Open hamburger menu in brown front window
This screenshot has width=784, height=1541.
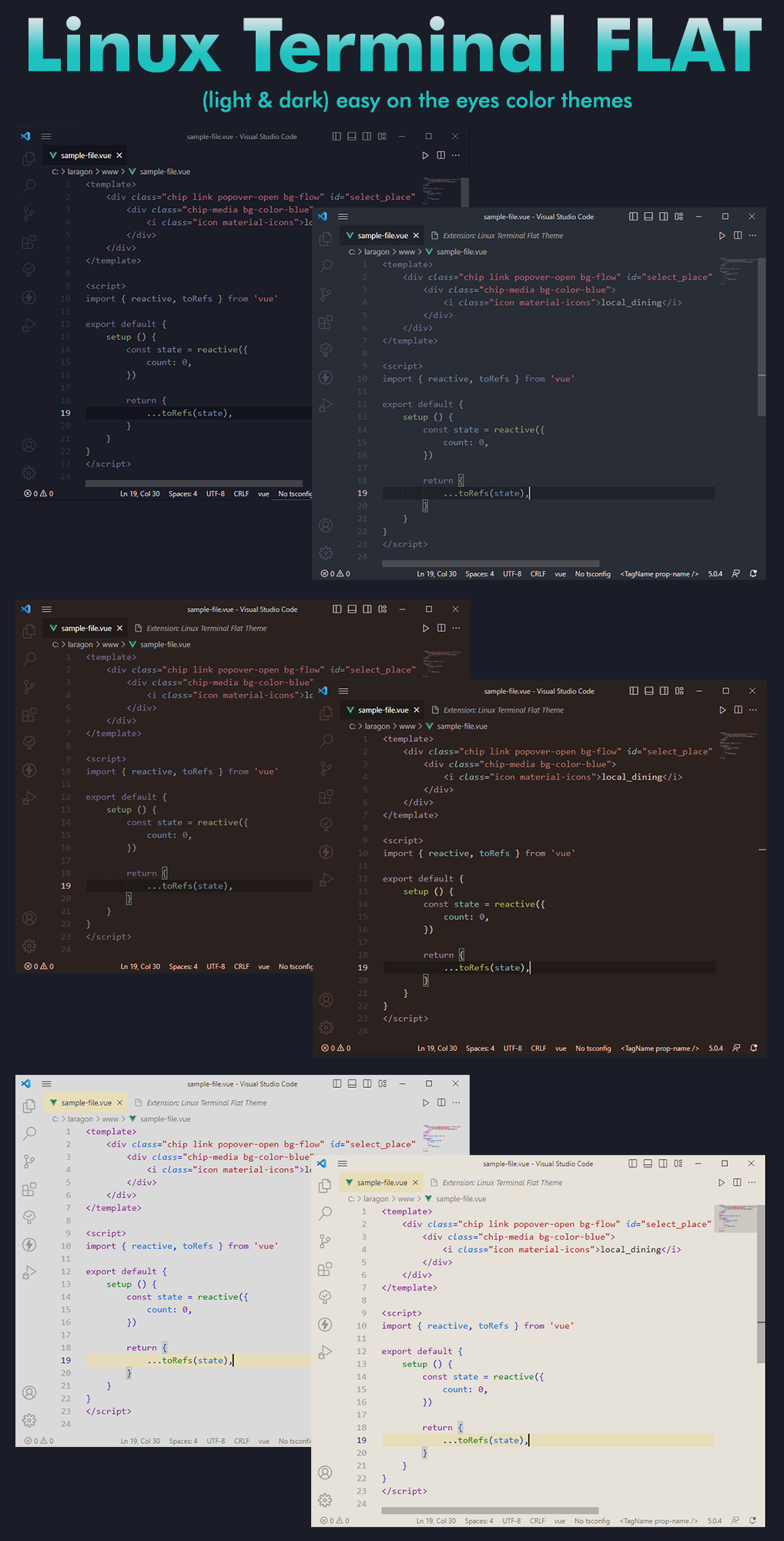click(x=343, y=691)
